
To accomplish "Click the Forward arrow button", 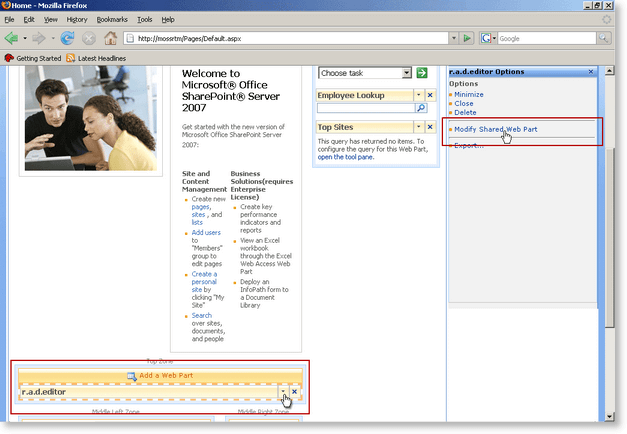I will (x=39, y=38).
